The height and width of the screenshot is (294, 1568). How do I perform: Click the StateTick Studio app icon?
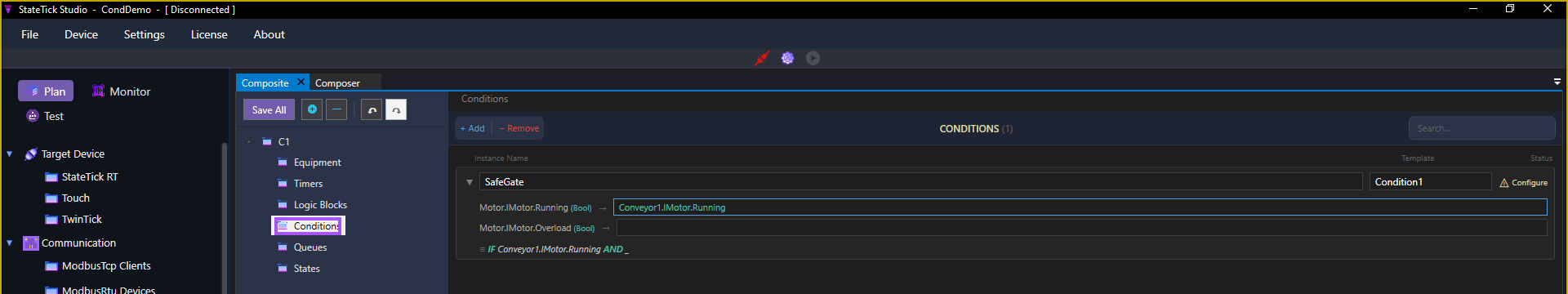[8, 9]
